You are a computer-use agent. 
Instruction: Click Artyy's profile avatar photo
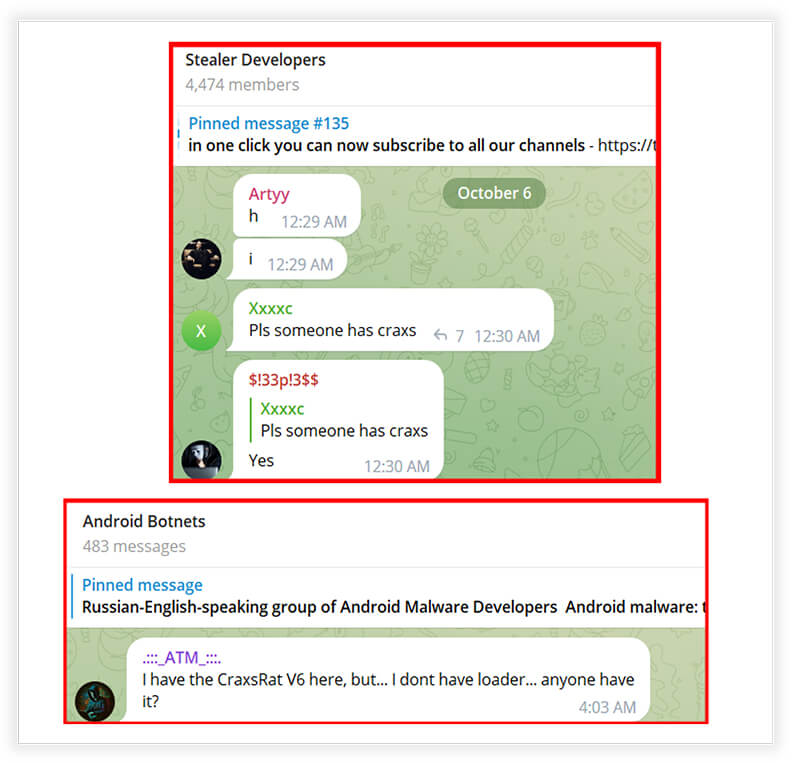pos(201,259)
